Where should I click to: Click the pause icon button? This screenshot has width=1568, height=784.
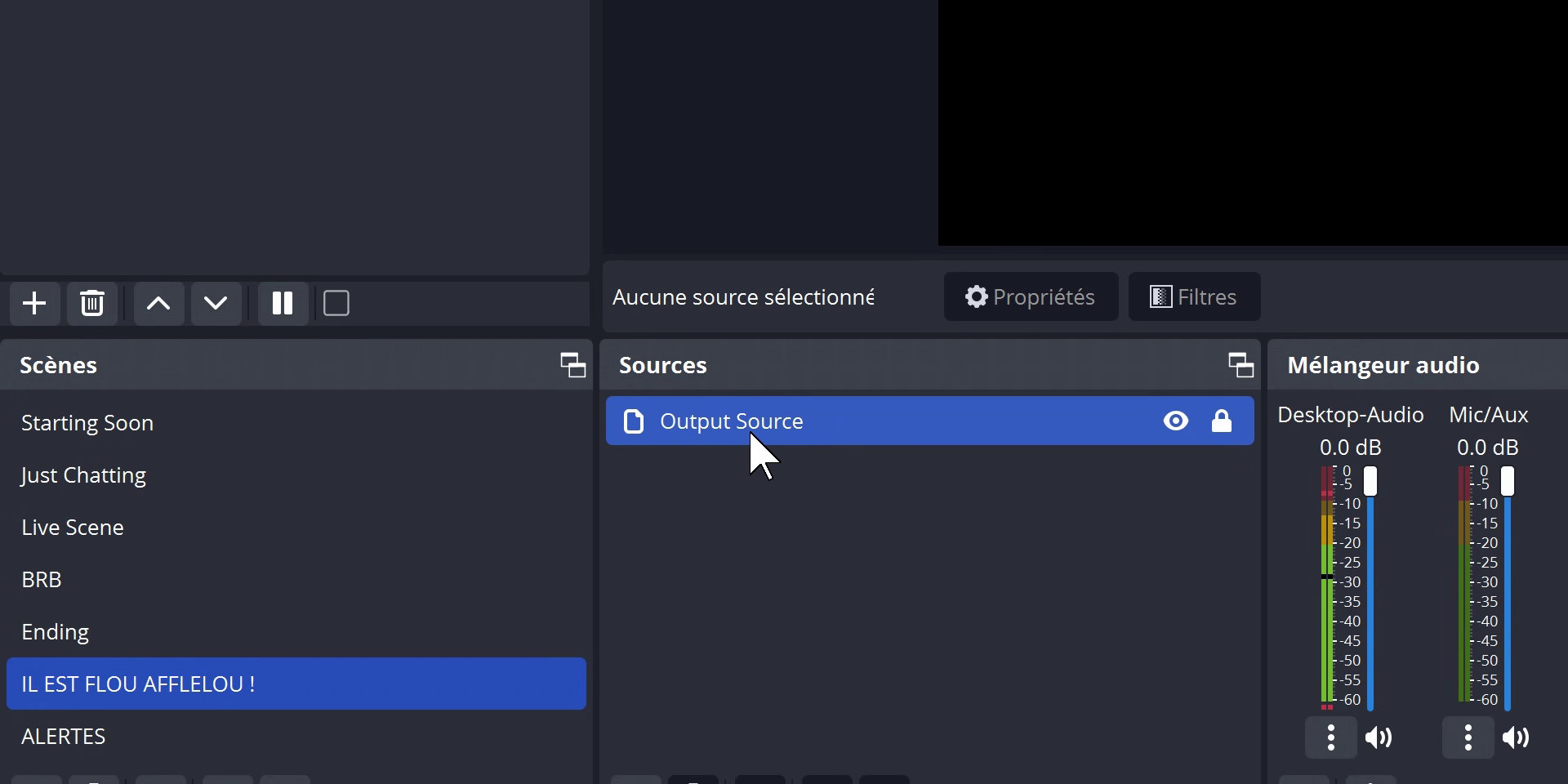[283, 304]
